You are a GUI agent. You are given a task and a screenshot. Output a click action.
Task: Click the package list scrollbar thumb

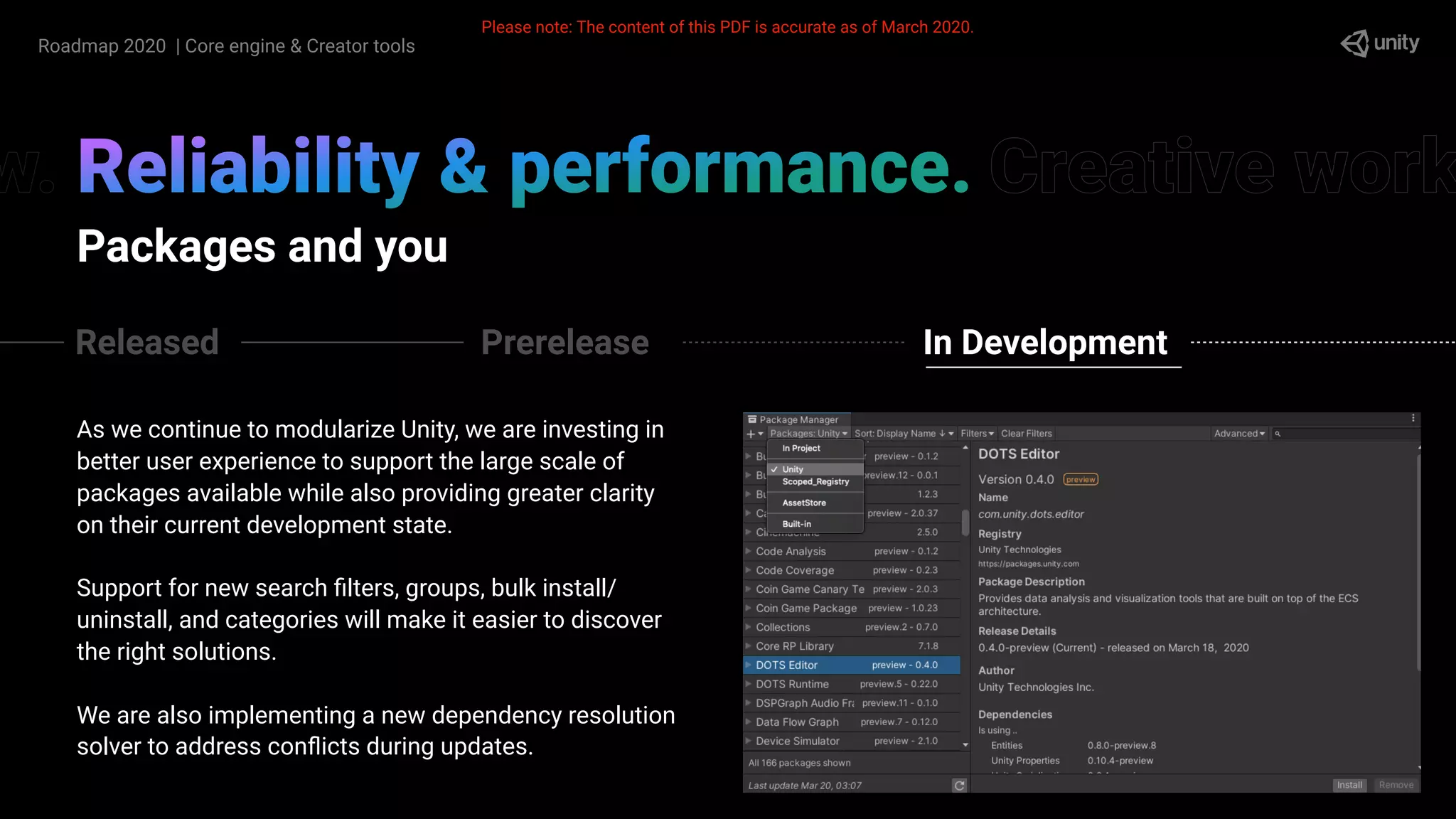click(965, 523)
